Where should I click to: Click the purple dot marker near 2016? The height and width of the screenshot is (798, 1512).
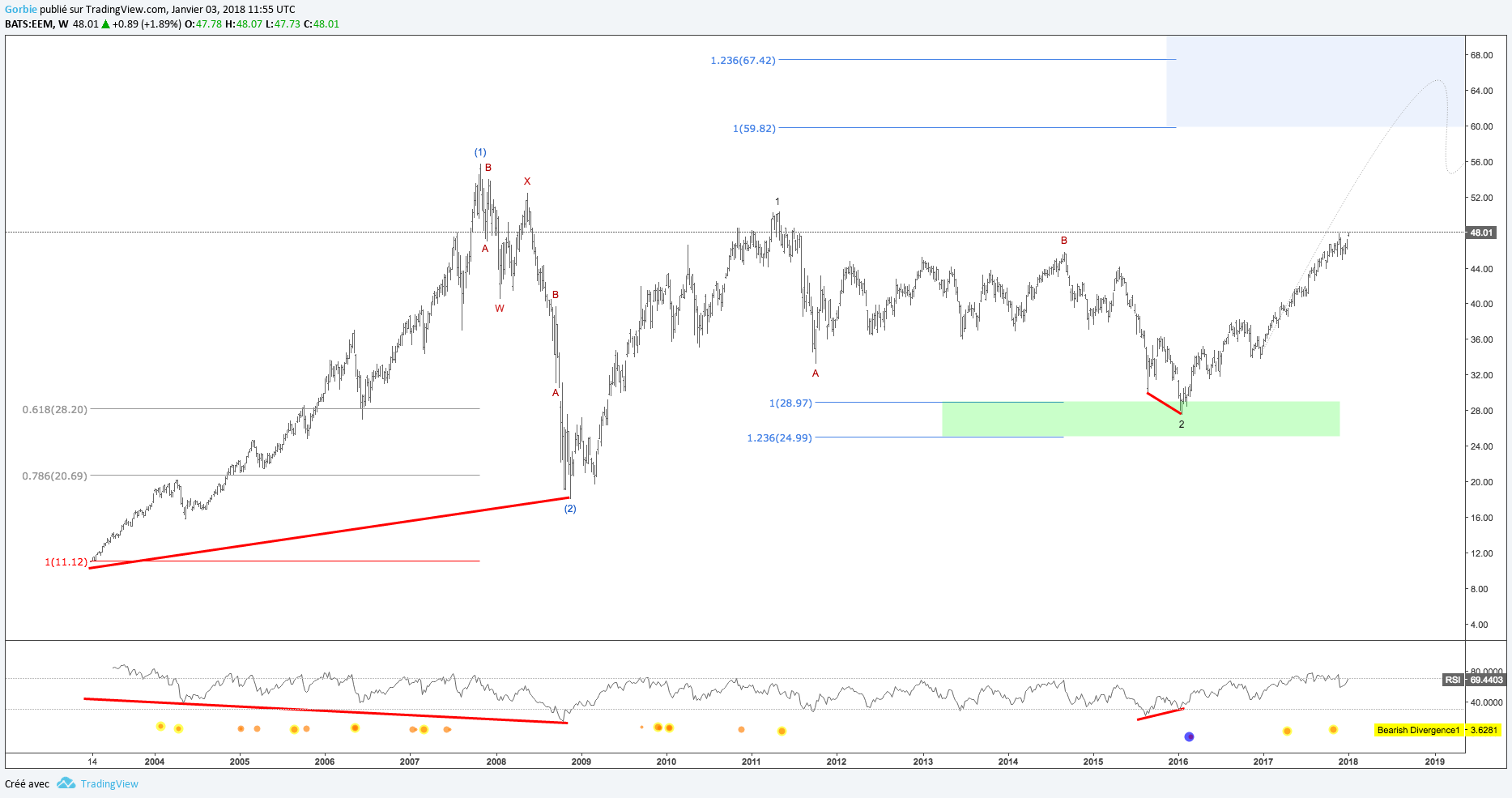click(1189, 736)
